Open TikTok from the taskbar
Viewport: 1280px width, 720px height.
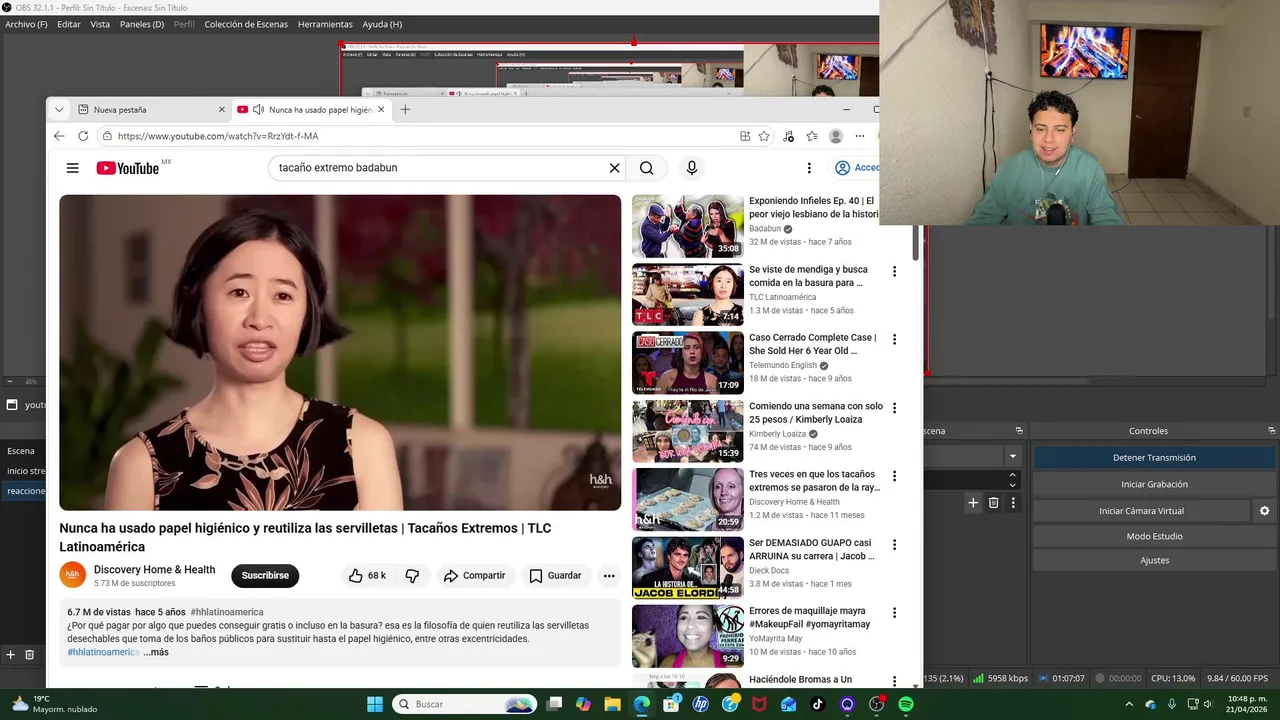tap(817, 704)
